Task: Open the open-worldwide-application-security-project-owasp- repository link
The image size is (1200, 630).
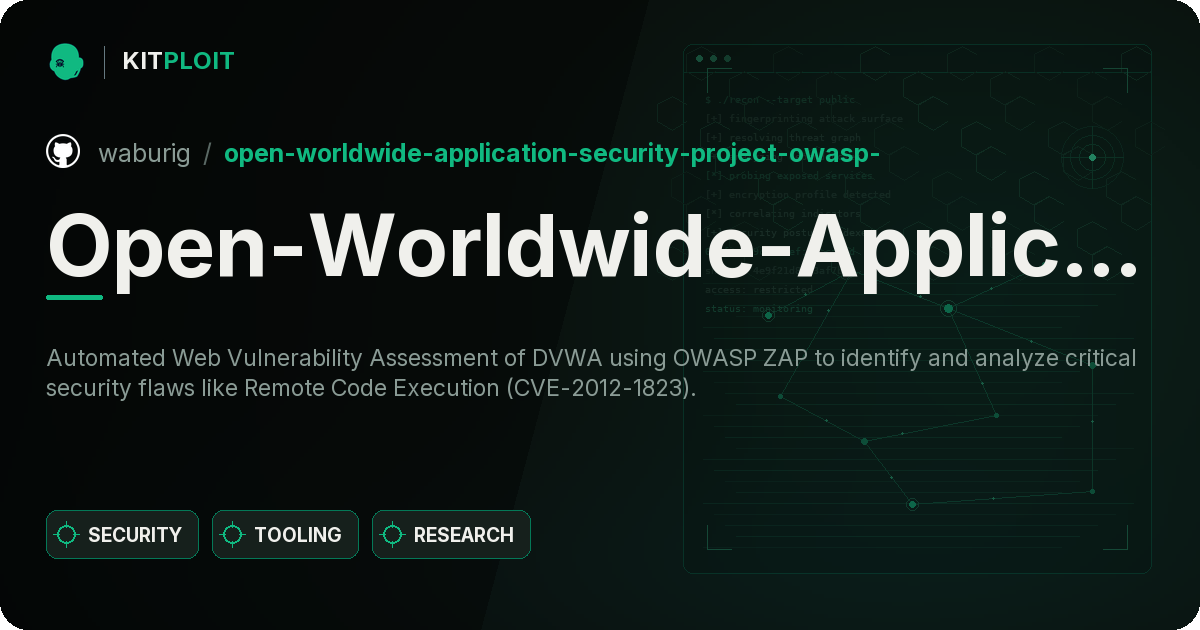Action: (552, 153)
